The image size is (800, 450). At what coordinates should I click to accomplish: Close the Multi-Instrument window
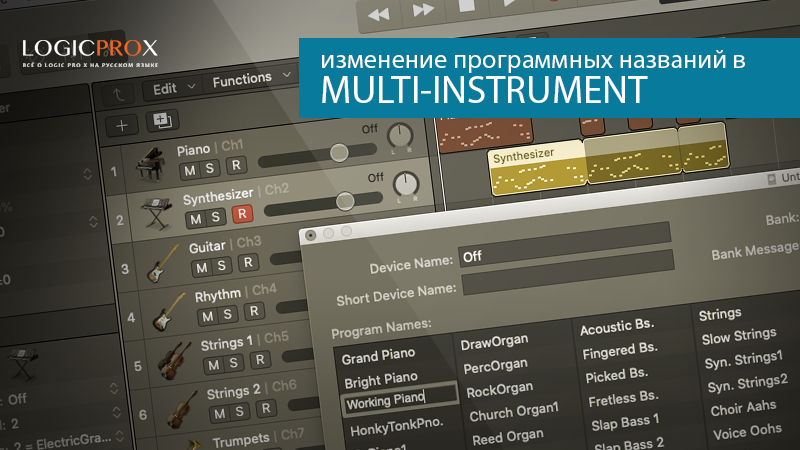(310, 235)
